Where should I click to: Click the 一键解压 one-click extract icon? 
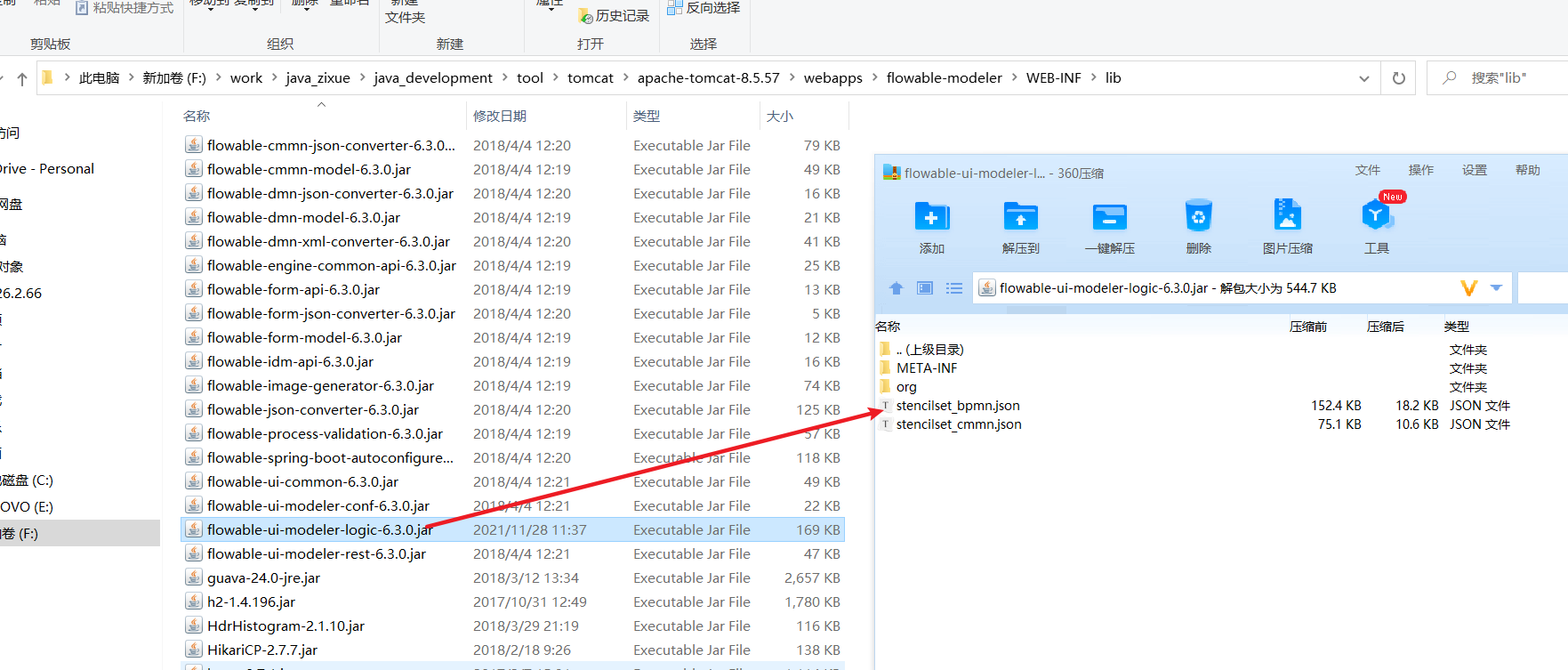click(1109, 216)
